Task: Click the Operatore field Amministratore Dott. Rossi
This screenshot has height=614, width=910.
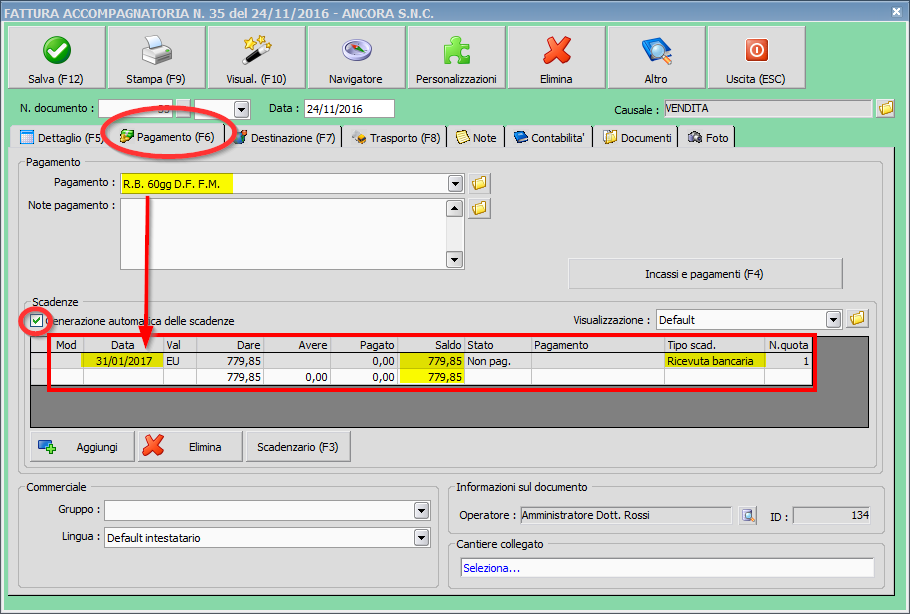Action: (x=626, y=515)
